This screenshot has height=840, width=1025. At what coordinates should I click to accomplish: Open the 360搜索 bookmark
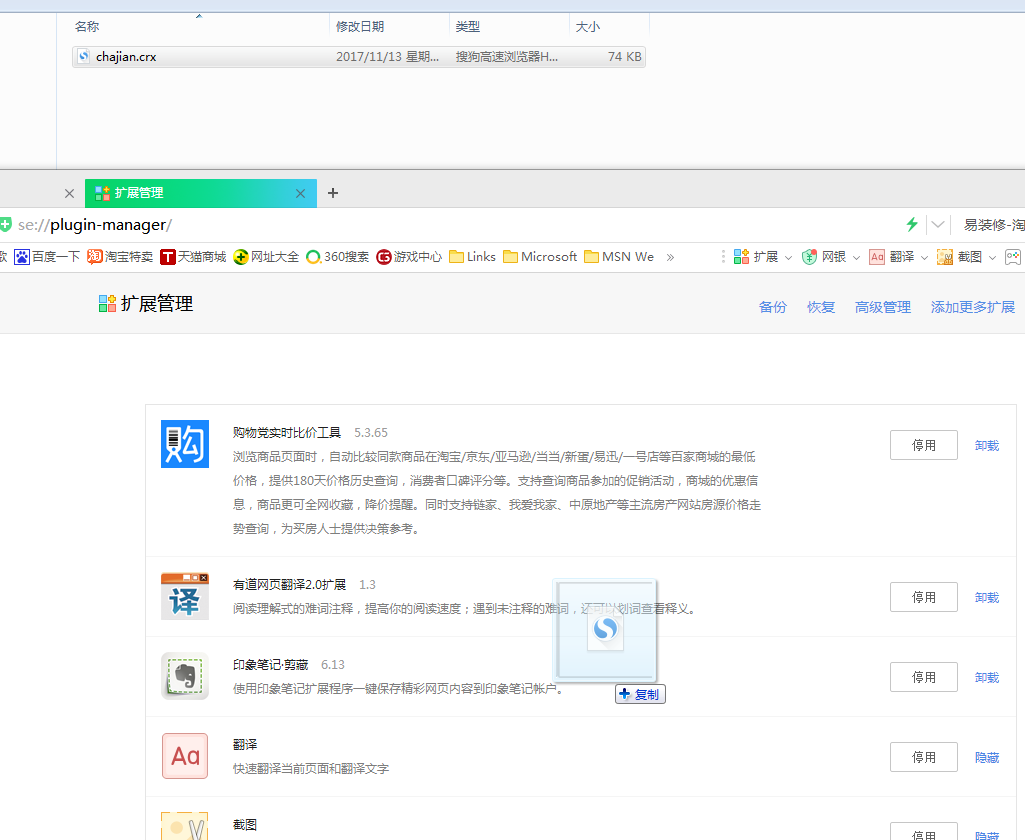pyautogui.click(x=337, y=257)
